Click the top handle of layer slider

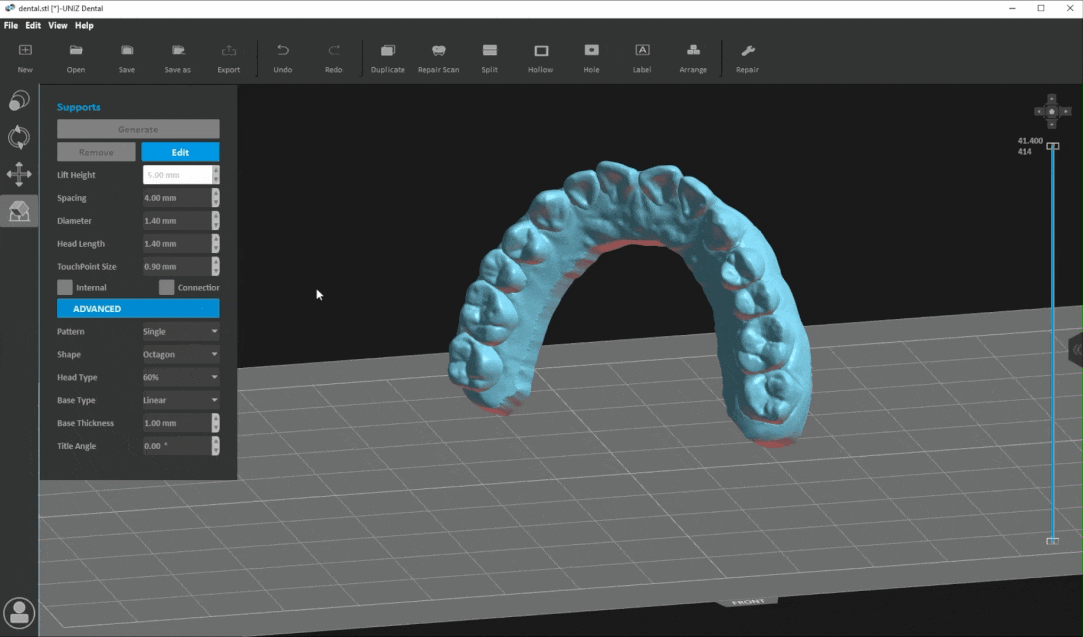1052,146
